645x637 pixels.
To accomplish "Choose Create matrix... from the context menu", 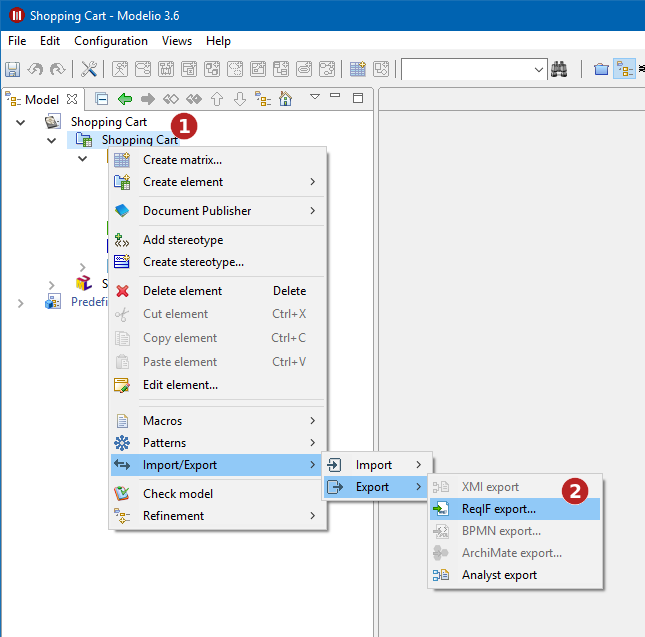I will click(218, 160).
